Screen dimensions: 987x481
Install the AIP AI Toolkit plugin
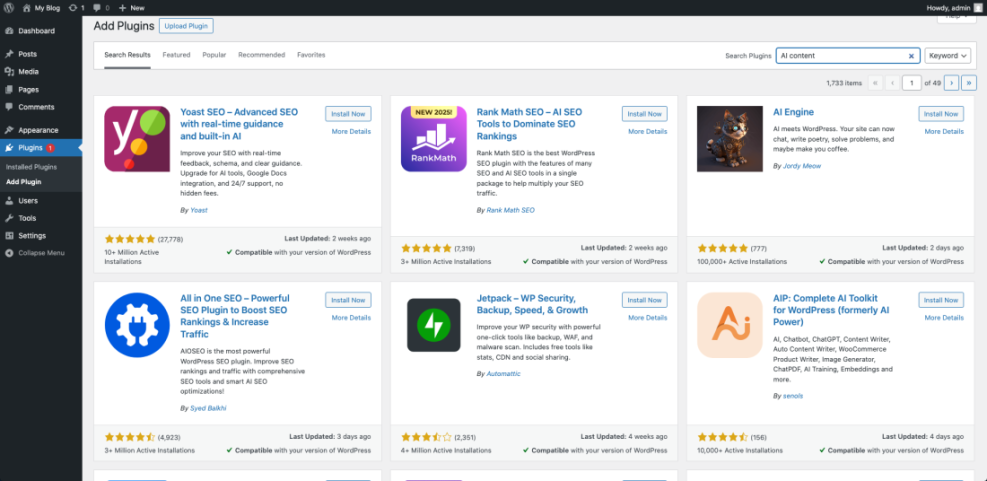[x=941, y=300]
